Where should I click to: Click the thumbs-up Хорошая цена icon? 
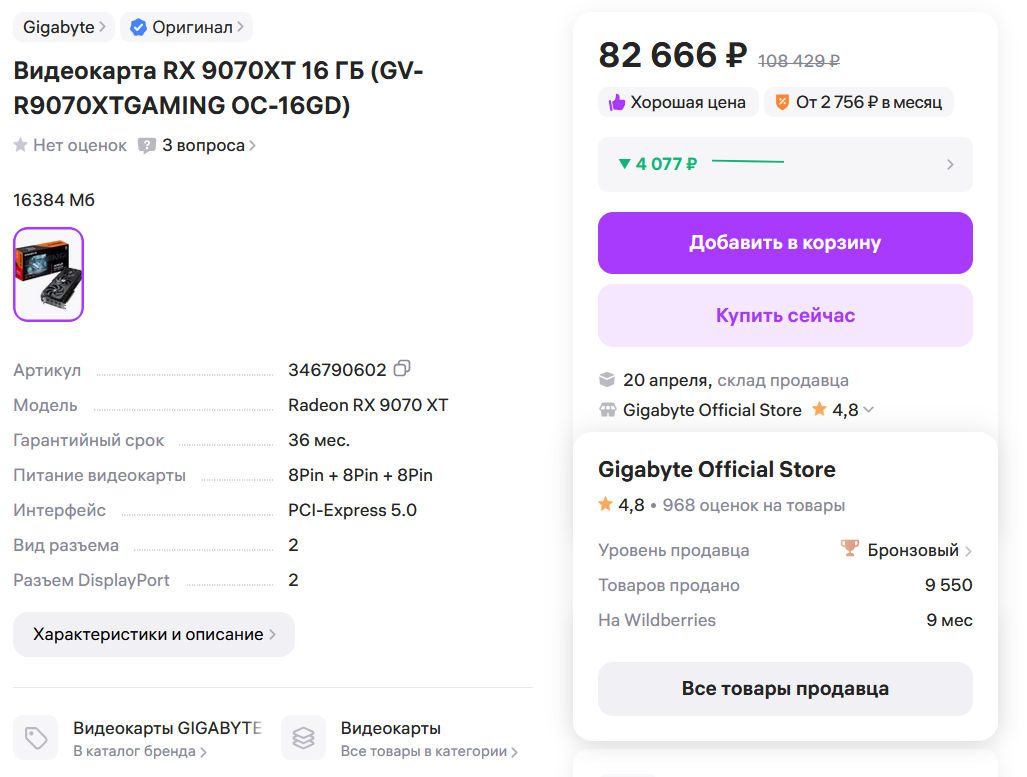tap(617, 102)
